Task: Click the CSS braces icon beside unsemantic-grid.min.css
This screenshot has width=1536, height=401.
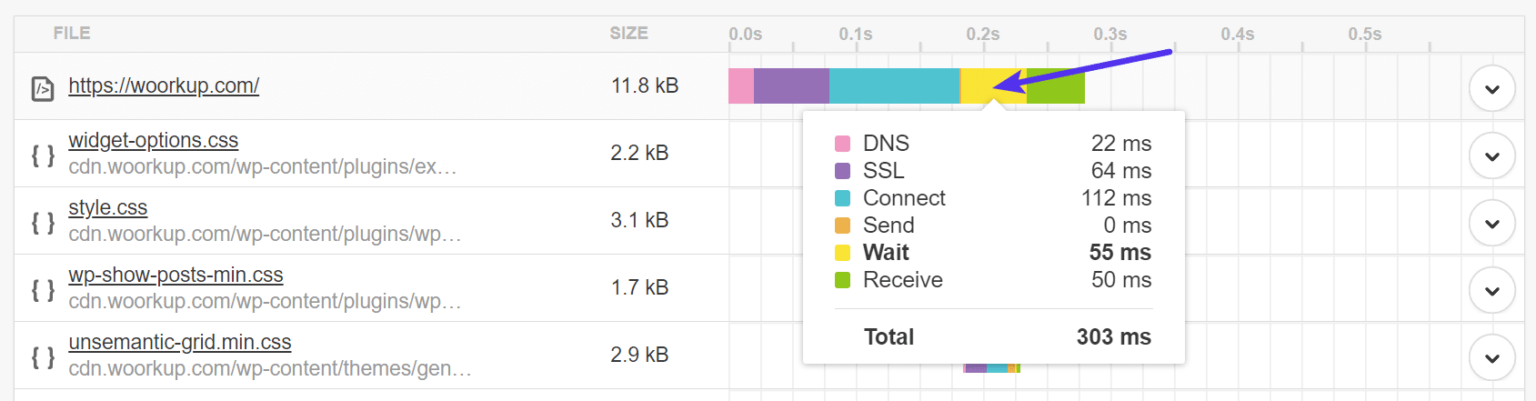Action: click(42, 356)
